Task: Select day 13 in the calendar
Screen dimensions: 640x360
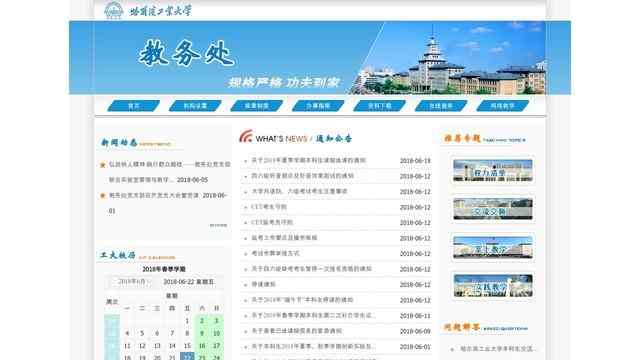Action: pyautogui.click(x=157, y=346)
